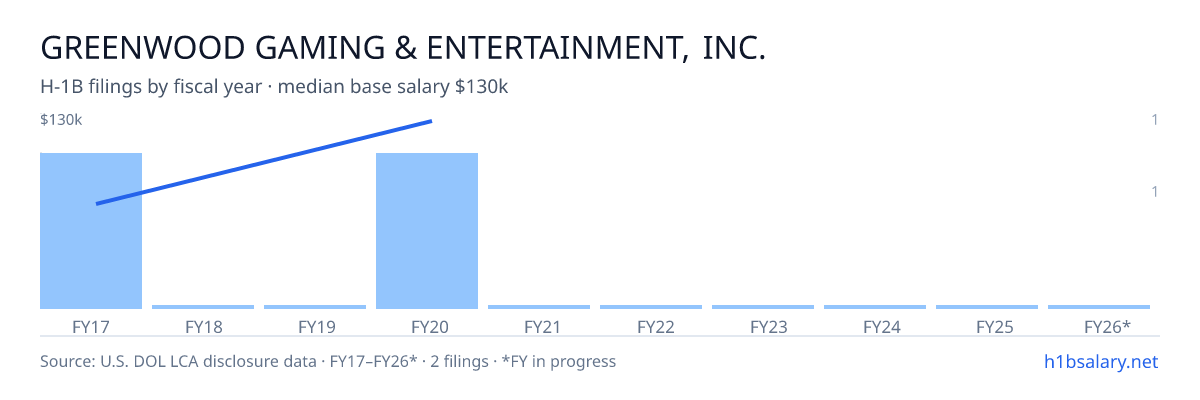Click the FY17 axis label
Image resolution: width=1200 pixels, height=400 pixels.
point(91,326)
